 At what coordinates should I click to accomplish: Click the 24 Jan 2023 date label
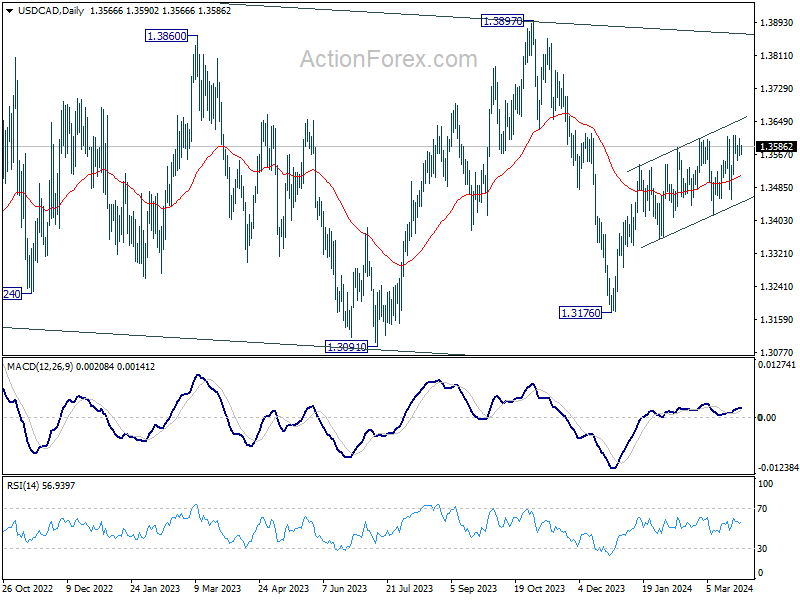tap(155, 588)
